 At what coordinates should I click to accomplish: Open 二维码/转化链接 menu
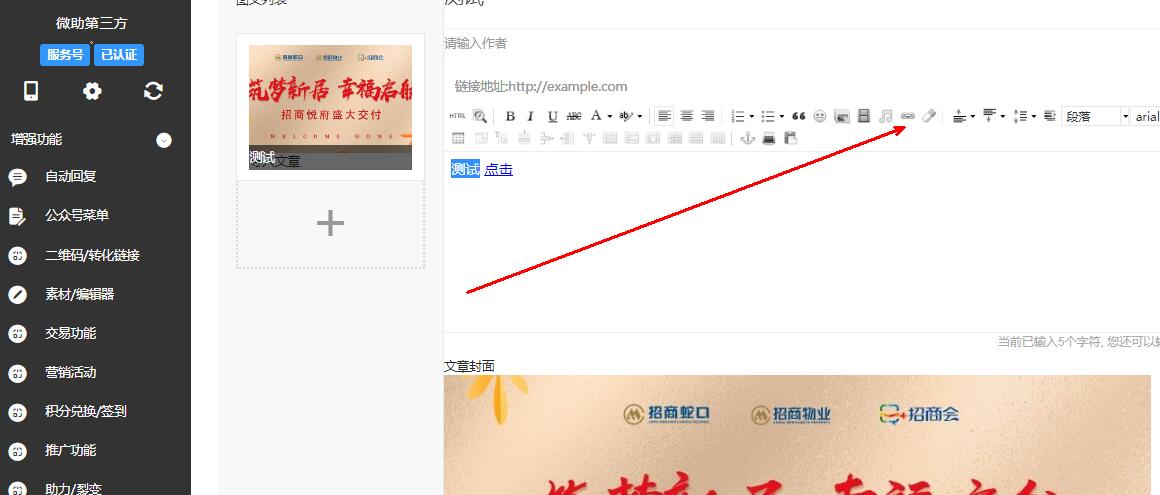click(92, 255)
